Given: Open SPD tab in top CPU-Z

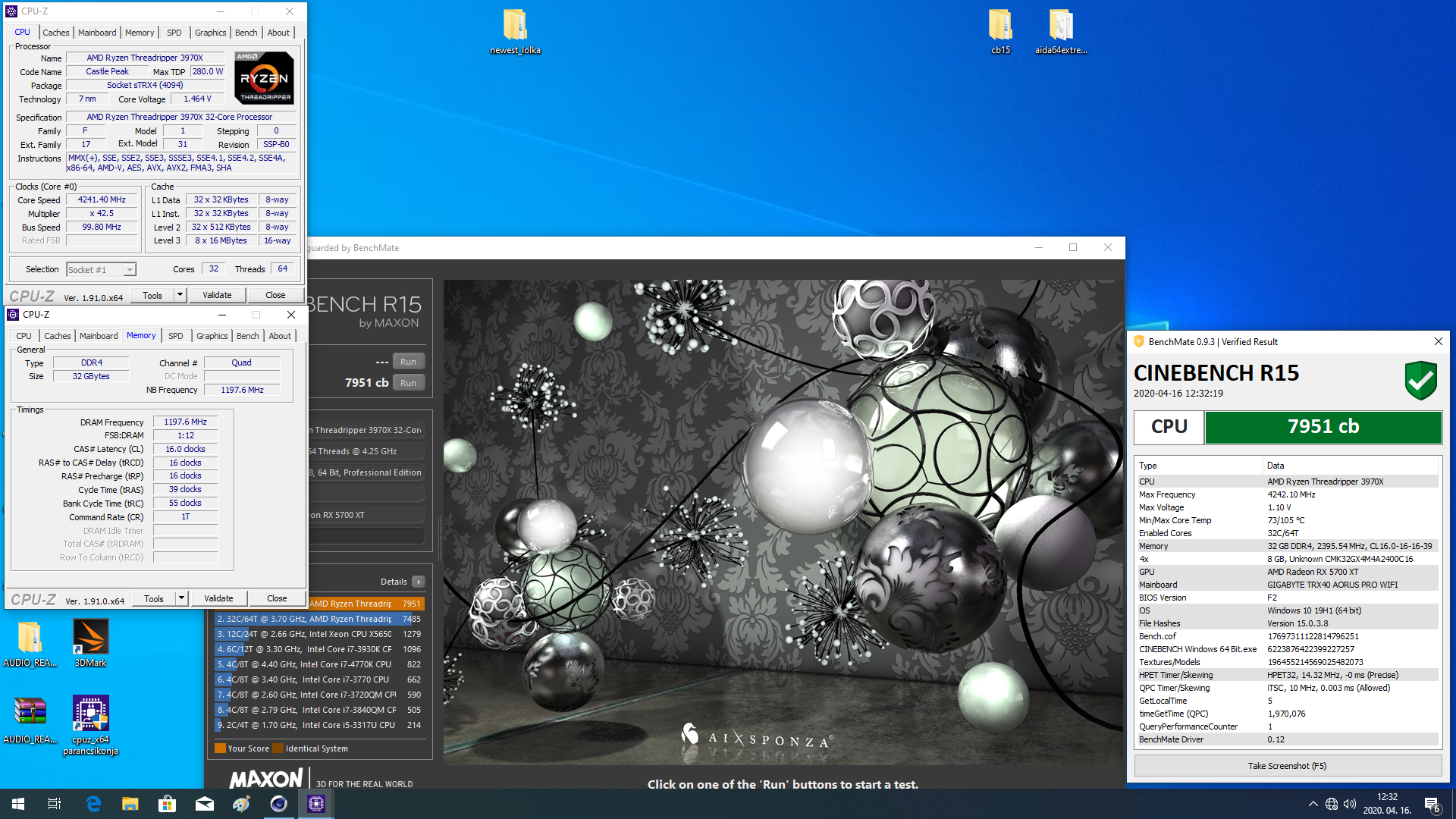Looking at the screenshot, I should point(174,33).
